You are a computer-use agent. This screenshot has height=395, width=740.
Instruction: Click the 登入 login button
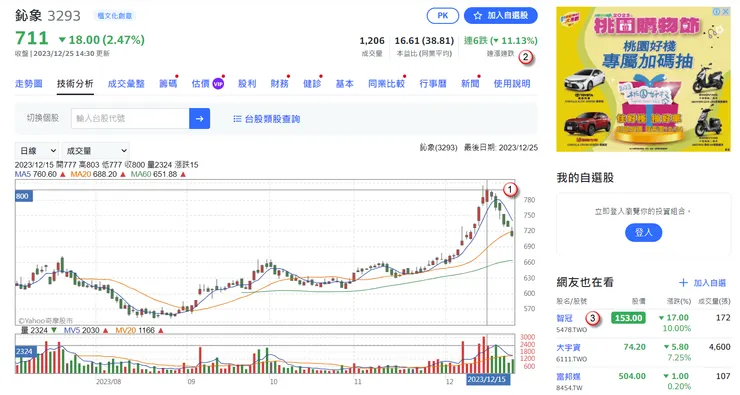coord(643,232)
